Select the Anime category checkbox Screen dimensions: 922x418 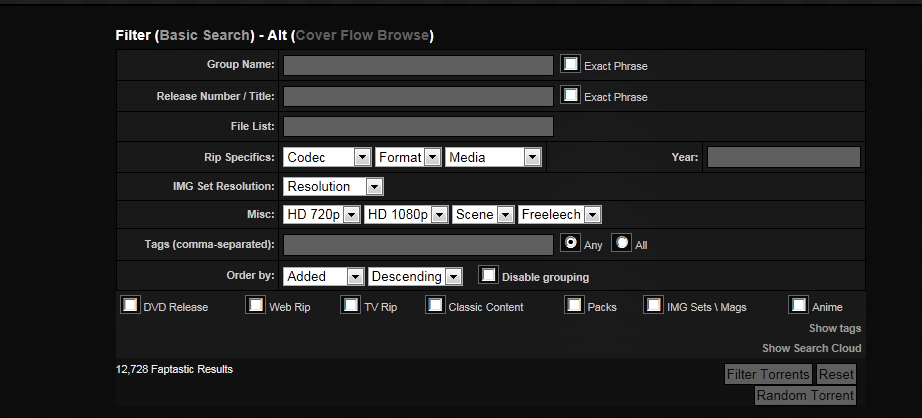798,305
